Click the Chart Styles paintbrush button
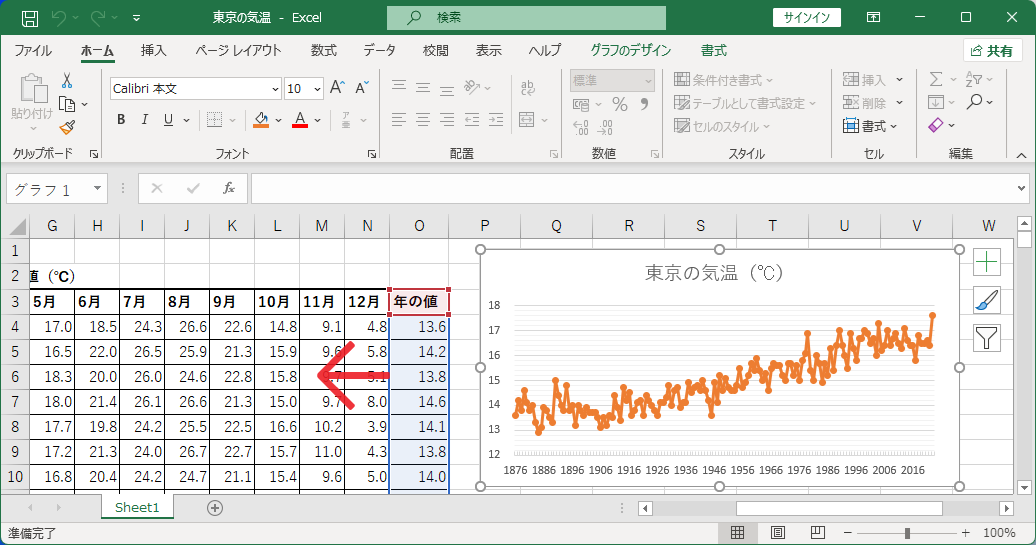 tap(986, 301)
